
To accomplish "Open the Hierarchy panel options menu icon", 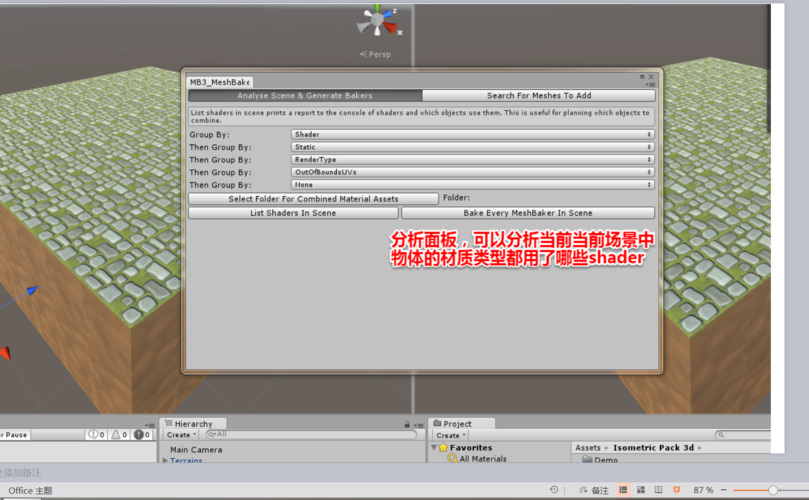I will tap(419, 426).
